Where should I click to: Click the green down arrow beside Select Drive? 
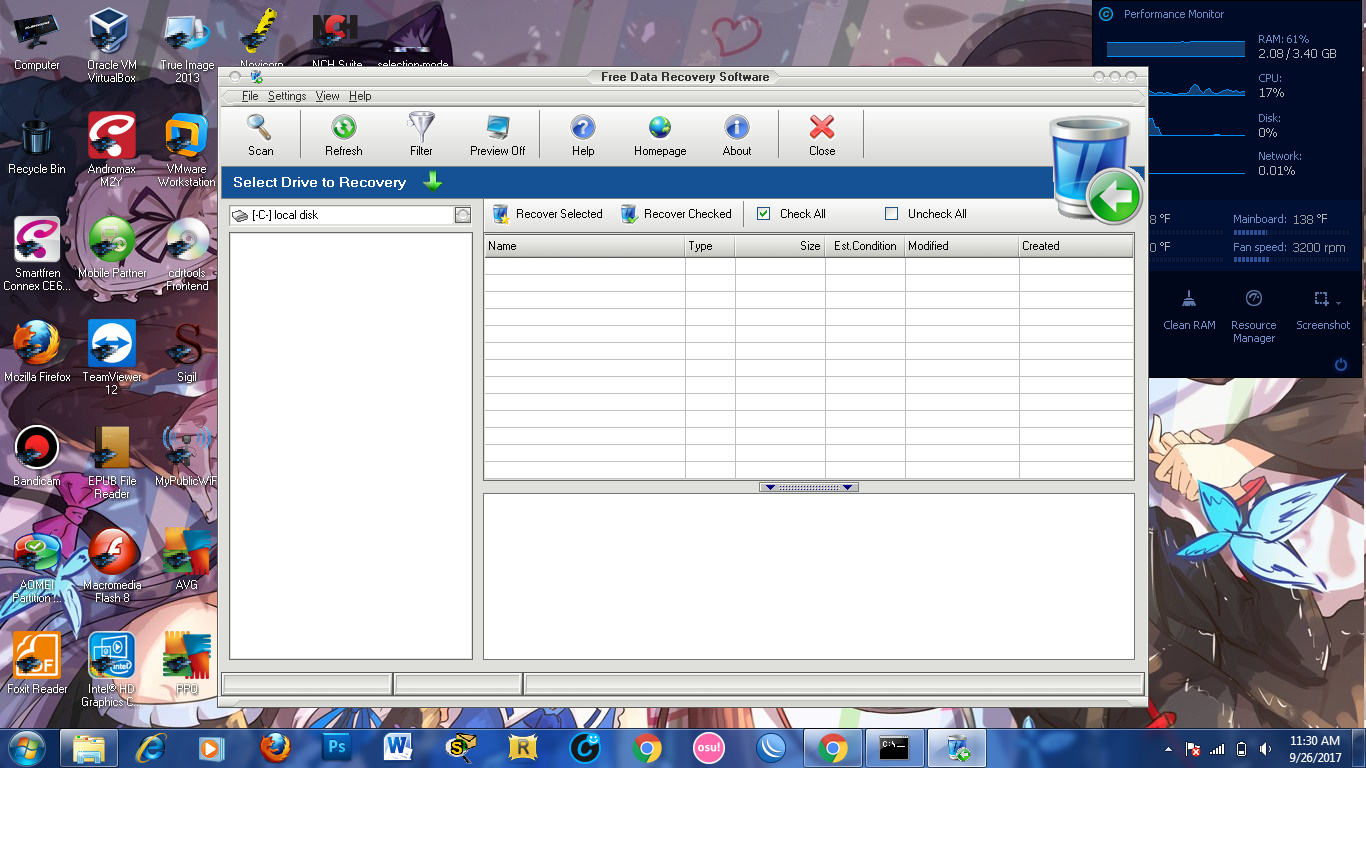click(x=432, y=181)
